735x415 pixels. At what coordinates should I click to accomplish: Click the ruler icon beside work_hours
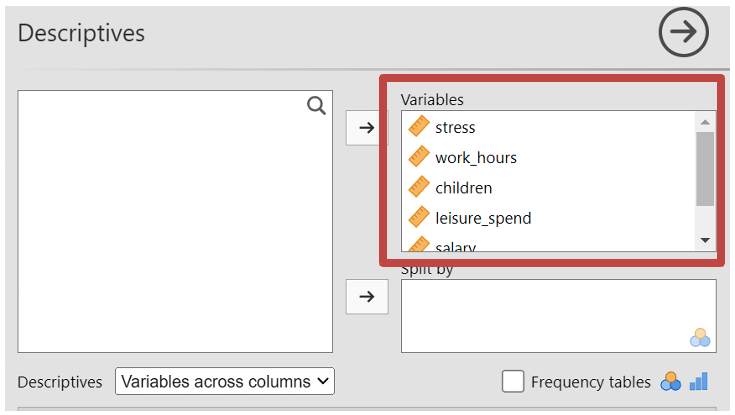point(418,157)
